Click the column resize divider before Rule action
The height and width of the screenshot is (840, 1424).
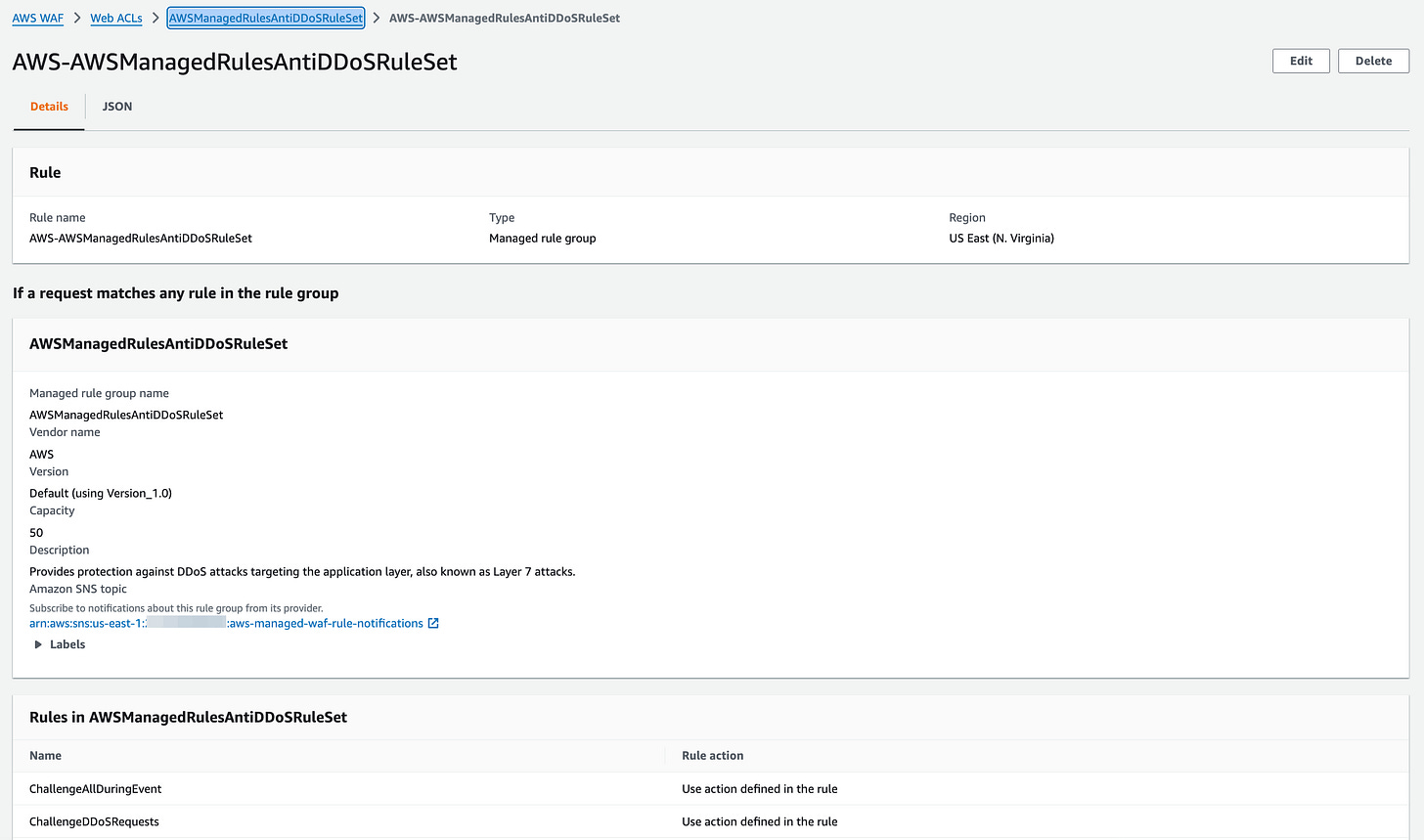pyautogui.click(x=666, y=756)
